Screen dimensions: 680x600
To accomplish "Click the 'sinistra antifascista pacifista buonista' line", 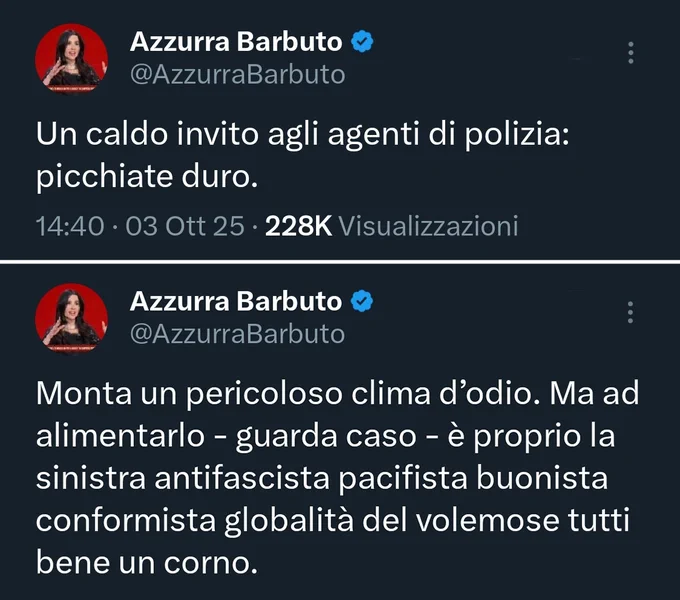I will (x=322, y=479).
